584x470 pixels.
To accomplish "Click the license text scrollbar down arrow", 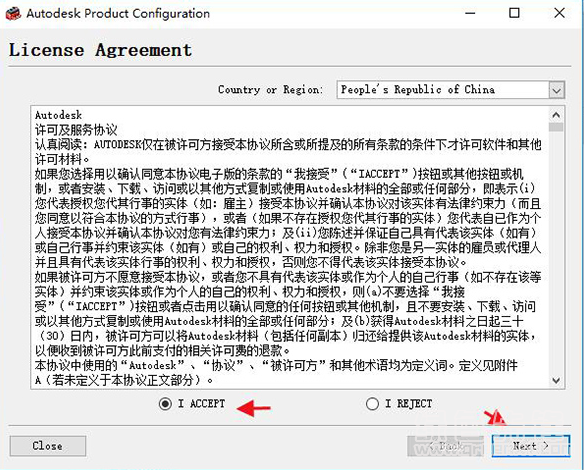I will coord(556,380).
